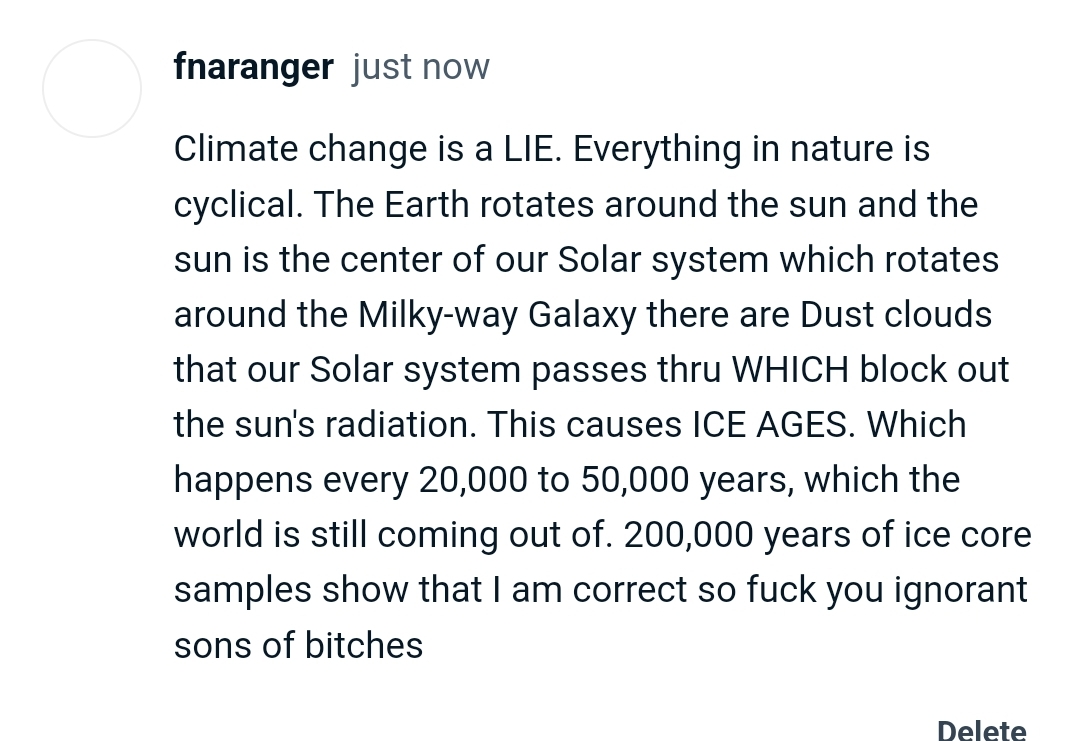Viewport: 1079px width, 741px height.
Task: Click the capitalized word "WHICH"
Action: tap(790, 370)
